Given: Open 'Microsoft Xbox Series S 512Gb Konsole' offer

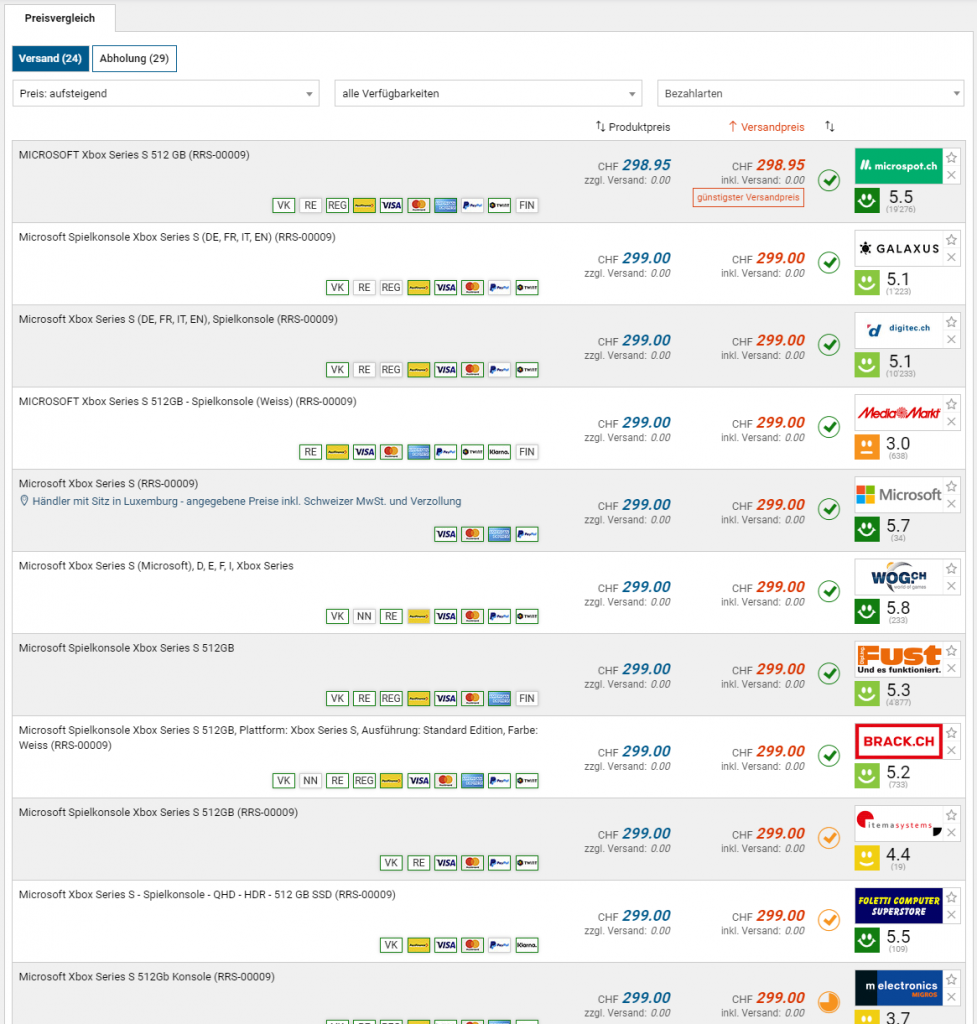Looking at the screenshot, I should pos(147,976).
